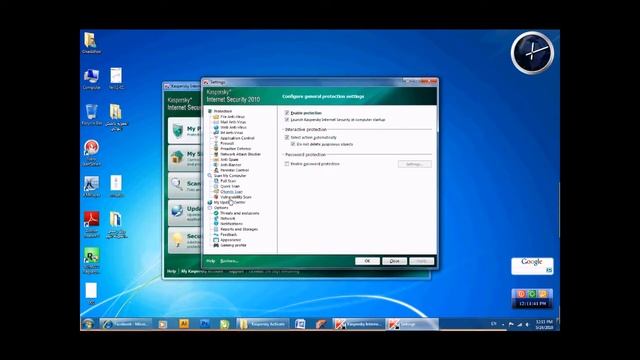This screenshot has height=360, width=640.
Task: Select the IM Anti-Virus icon
Action: pyautogui.click(x=216, y=133)
